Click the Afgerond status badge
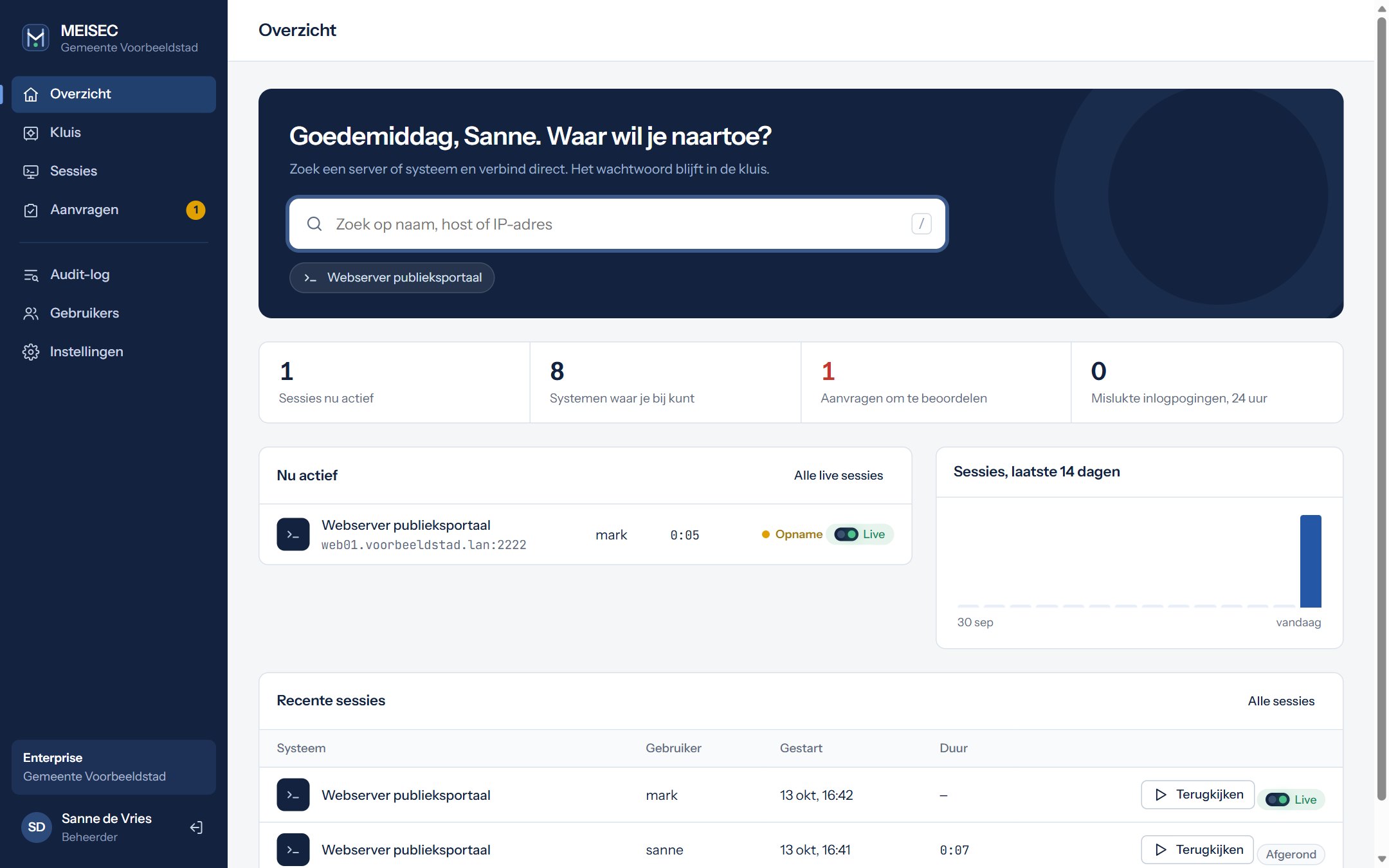 (1291, 854)
